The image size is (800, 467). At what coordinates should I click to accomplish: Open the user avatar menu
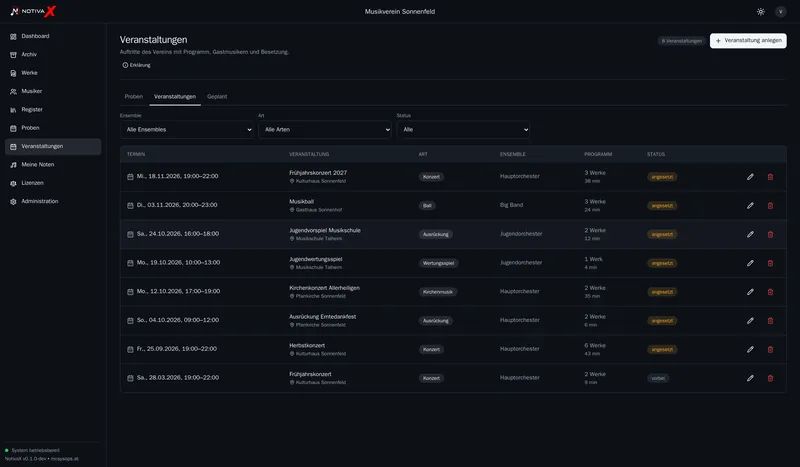781,12
